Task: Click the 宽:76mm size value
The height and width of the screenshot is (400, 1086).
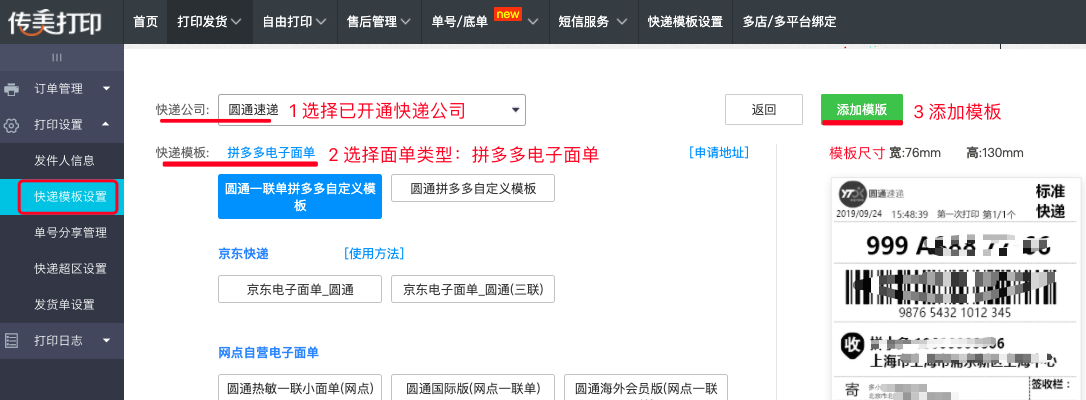Action: coord(915,153)
